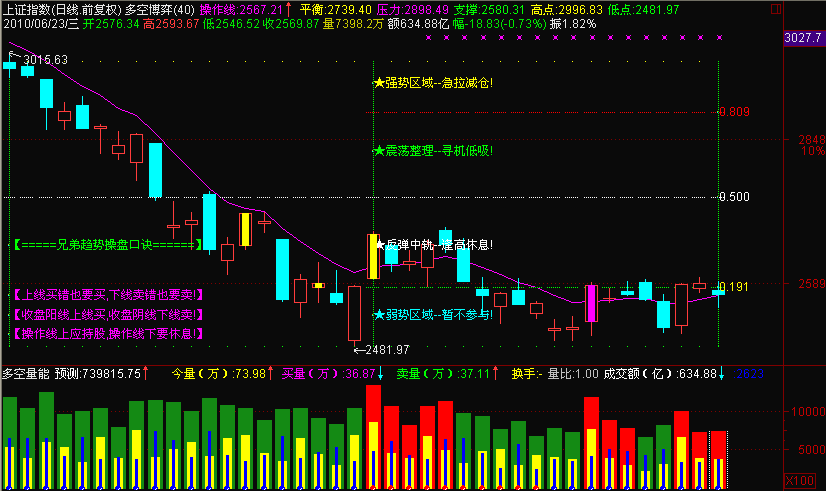Click the 支撑:2580.31 value

pyautogui.click(x=489, y=9)
